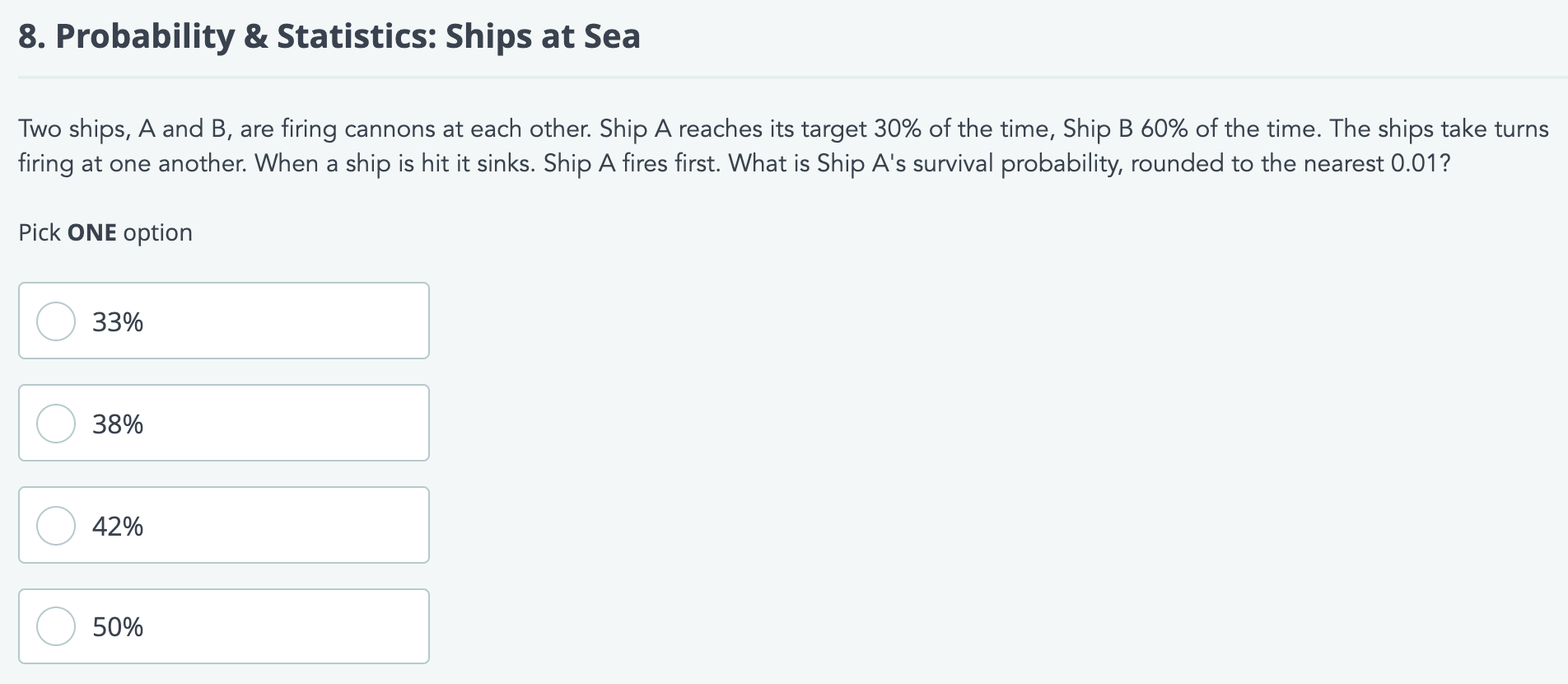Click the radio circle beside 42%
This screenshot has width=1568, height=684.
pos(55,525)
